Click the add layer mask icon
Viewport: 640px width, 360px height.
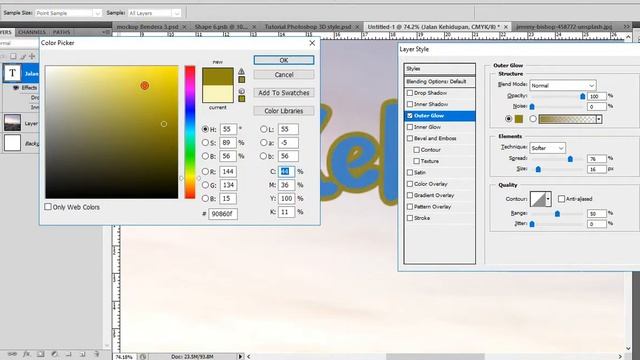[40, 354]
